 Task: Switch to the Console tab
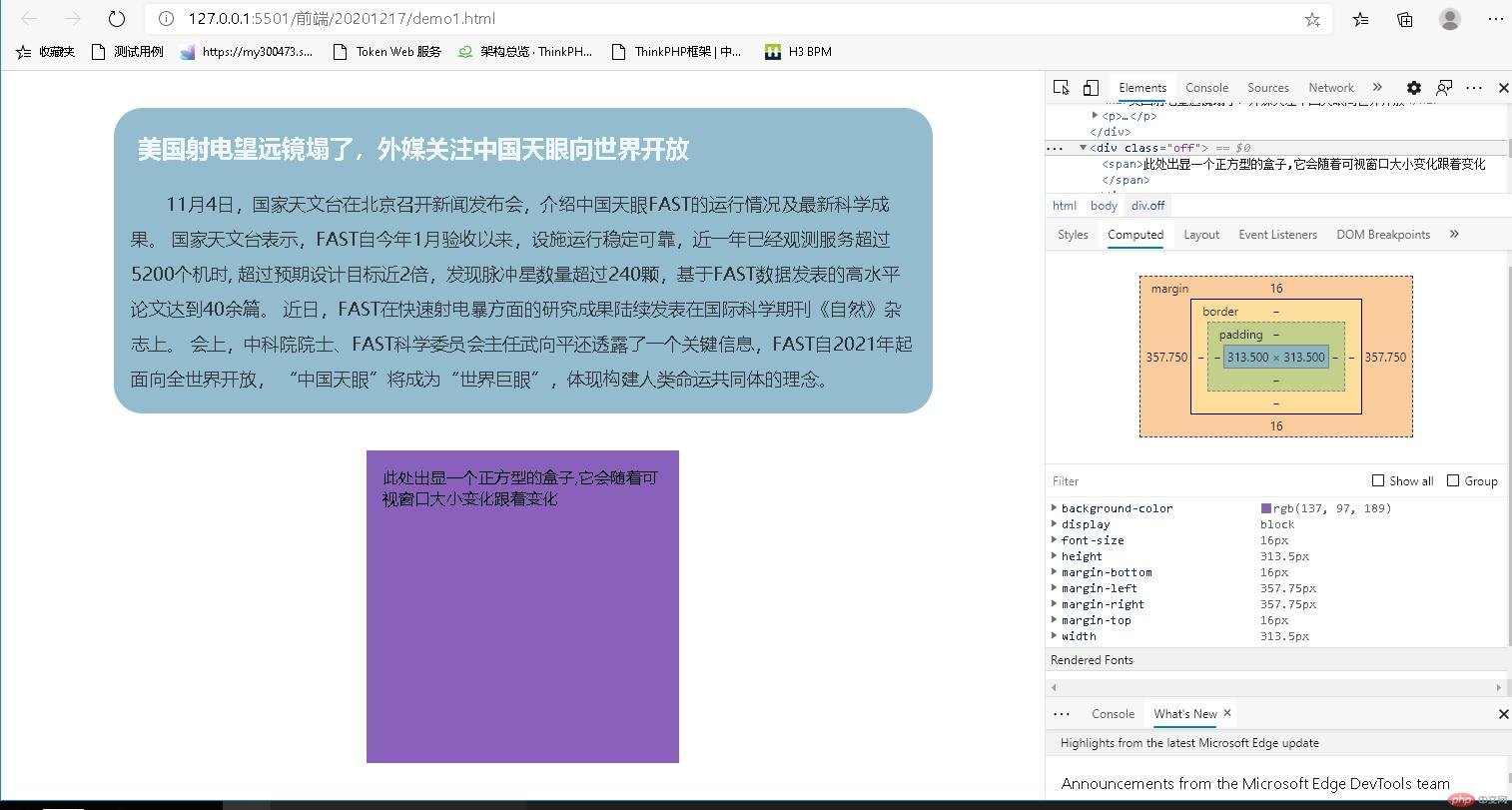(1206, 88)
